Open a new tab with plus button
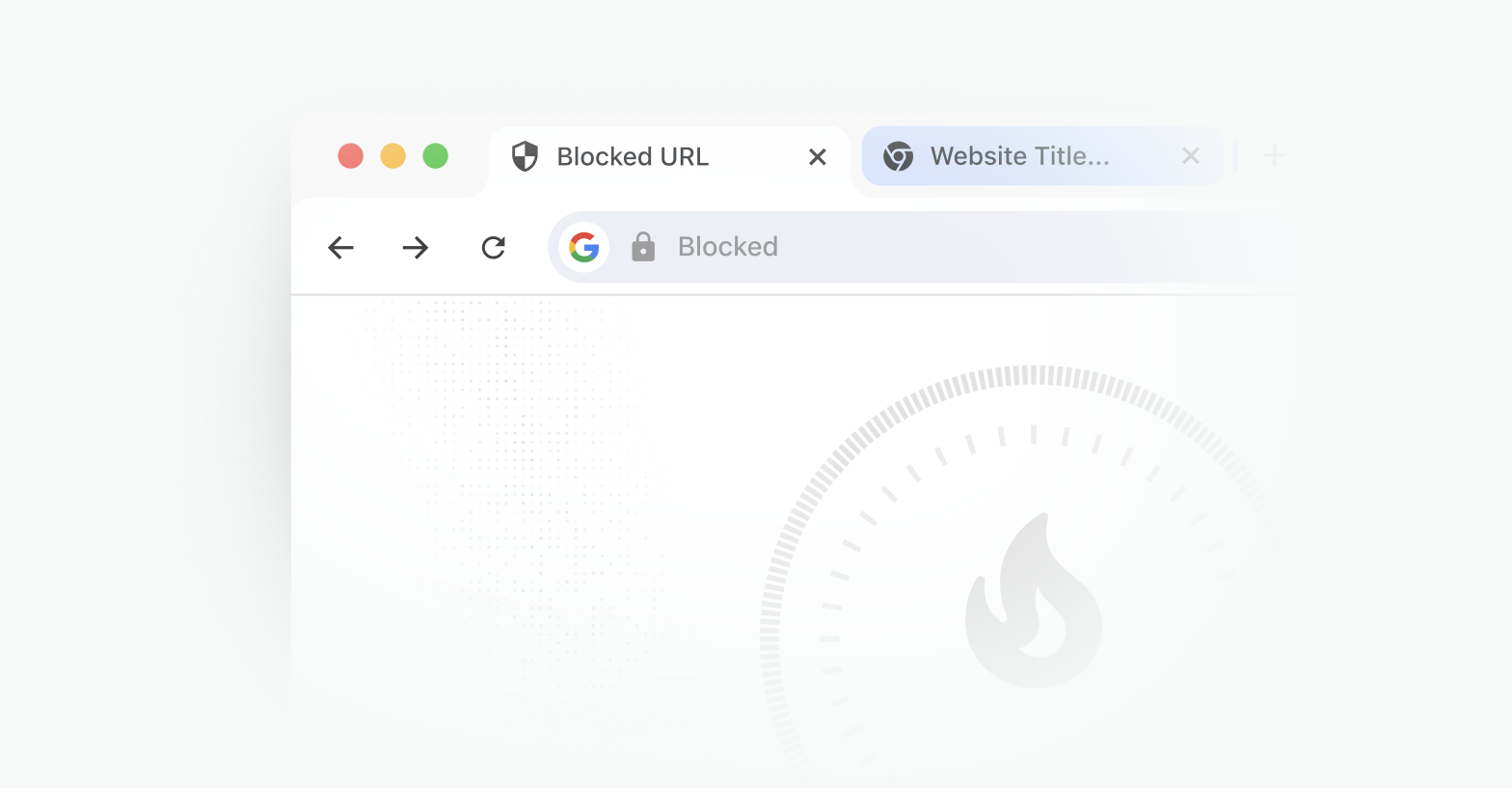1512x789 pixels. point(1274,155)
